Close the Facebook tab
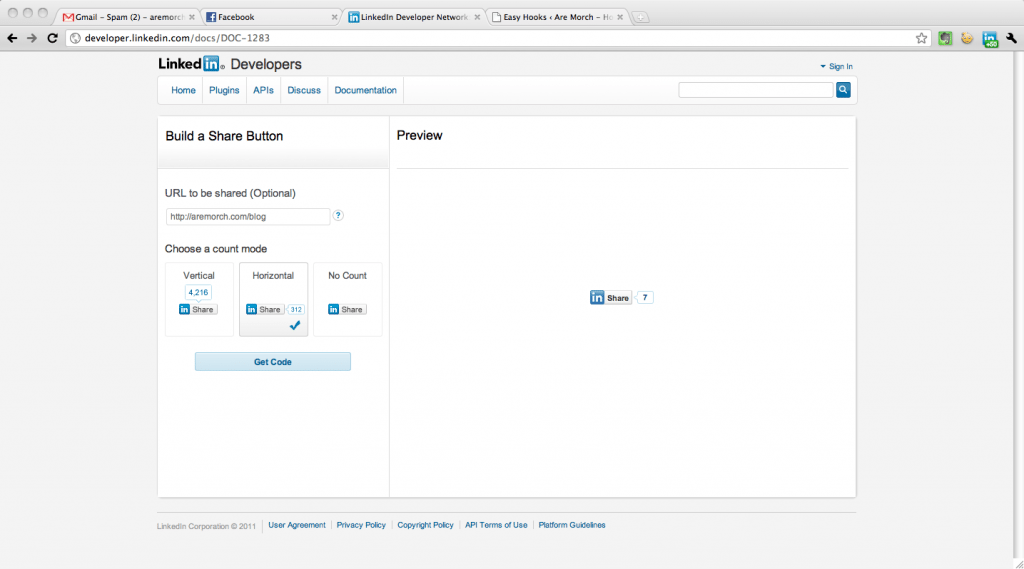Screen dimensions: 1024x569 [x=334, y=18]
